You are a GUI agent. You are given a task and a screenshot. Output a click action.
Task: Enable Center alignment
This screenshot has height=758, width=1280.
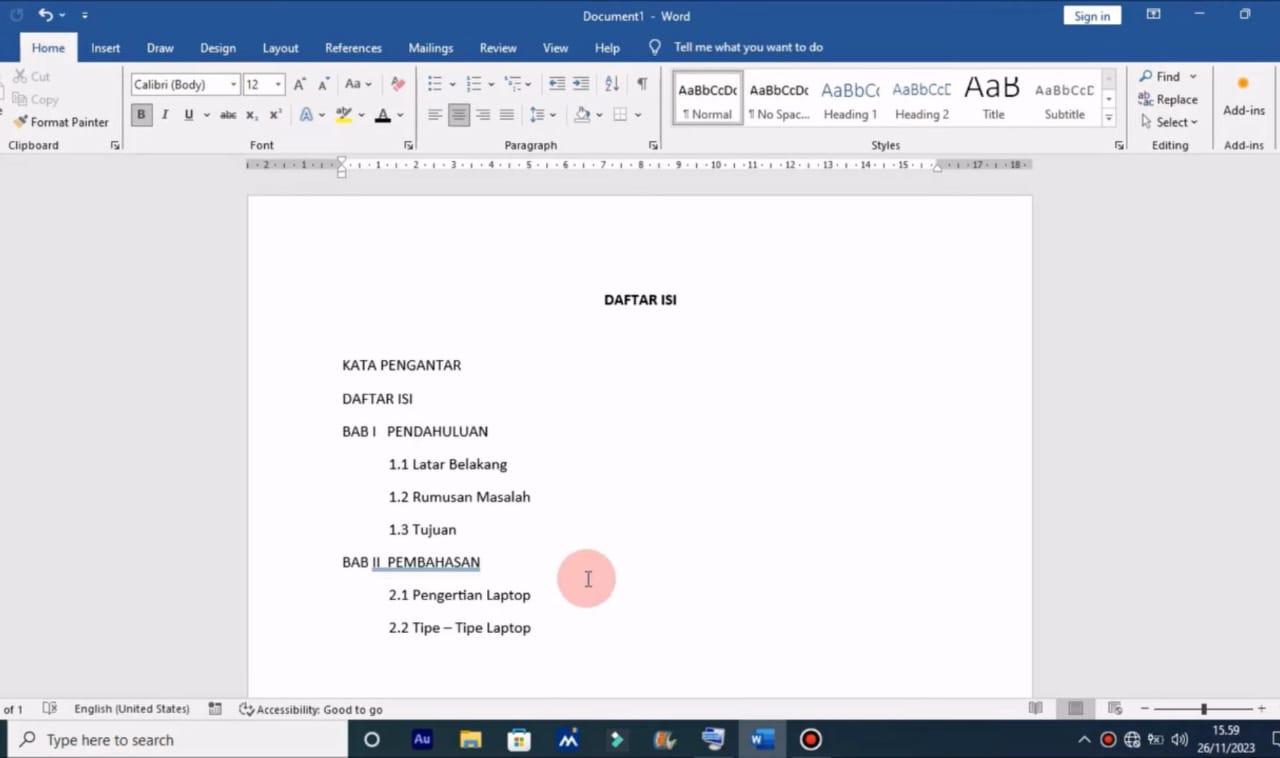coord(459,115)
